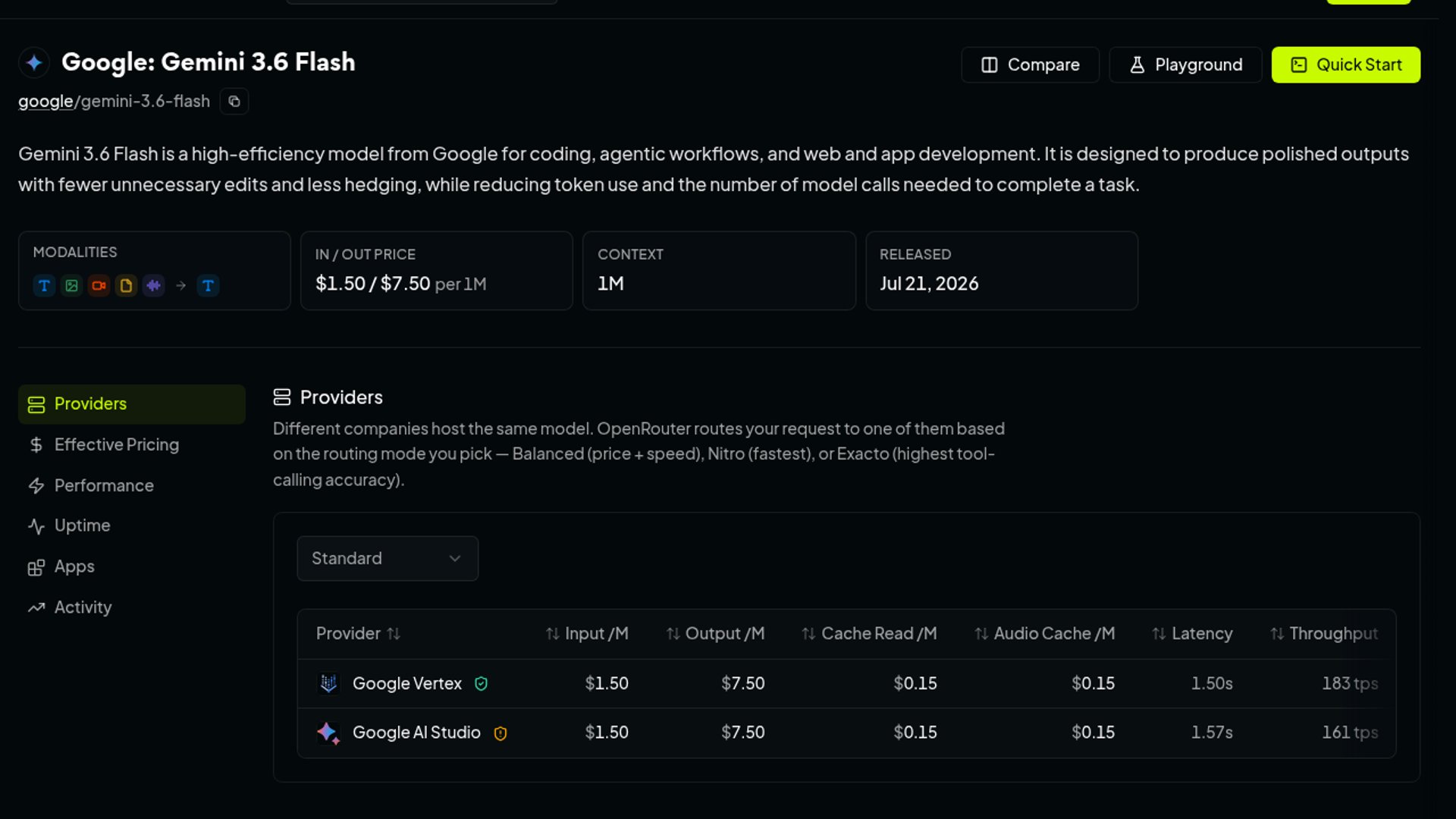
Task: Open the Standard routing dropdown
Action: click(388, 559)
